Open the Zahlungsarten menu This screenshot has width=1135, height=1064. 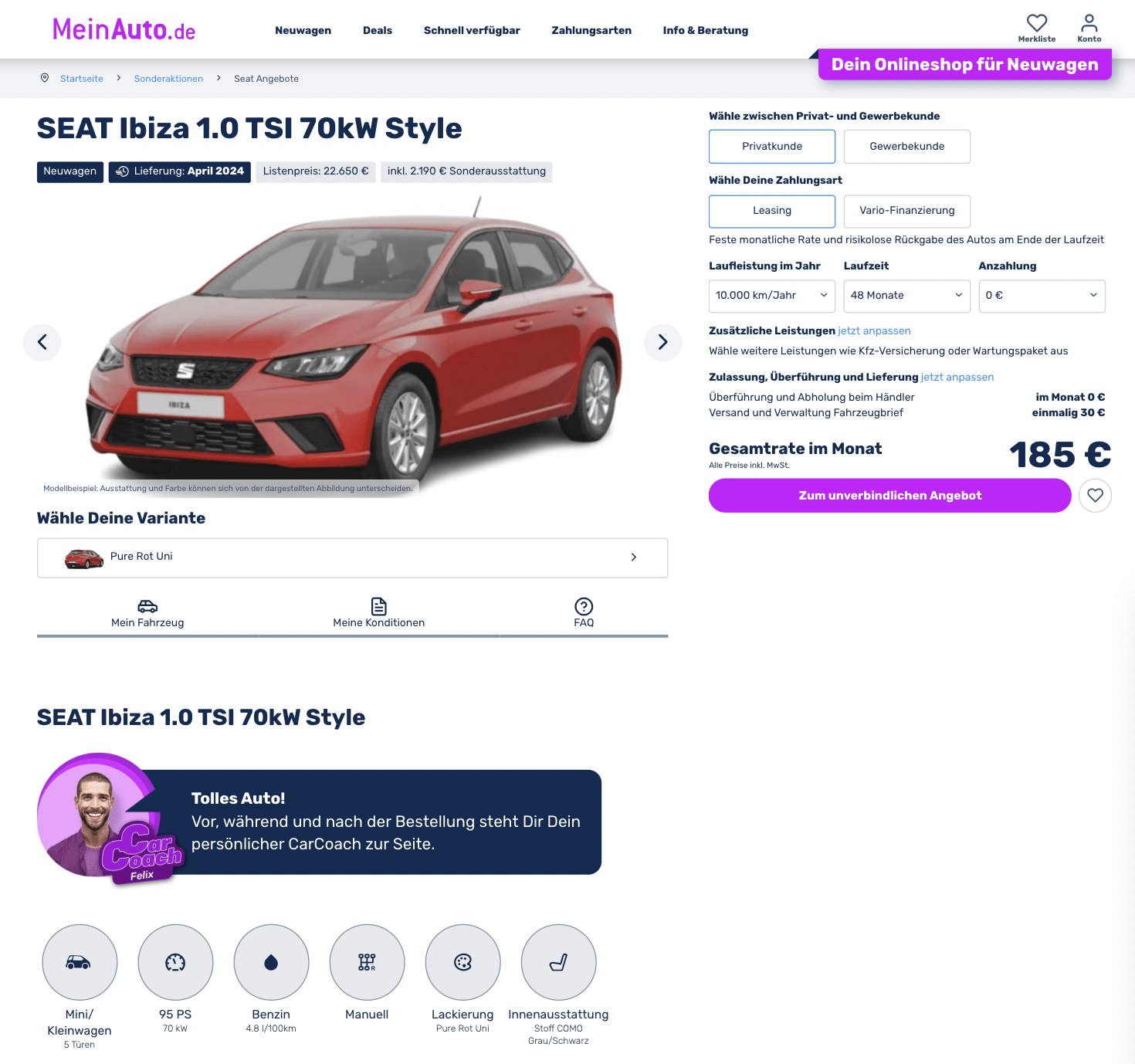coord(591,30)
